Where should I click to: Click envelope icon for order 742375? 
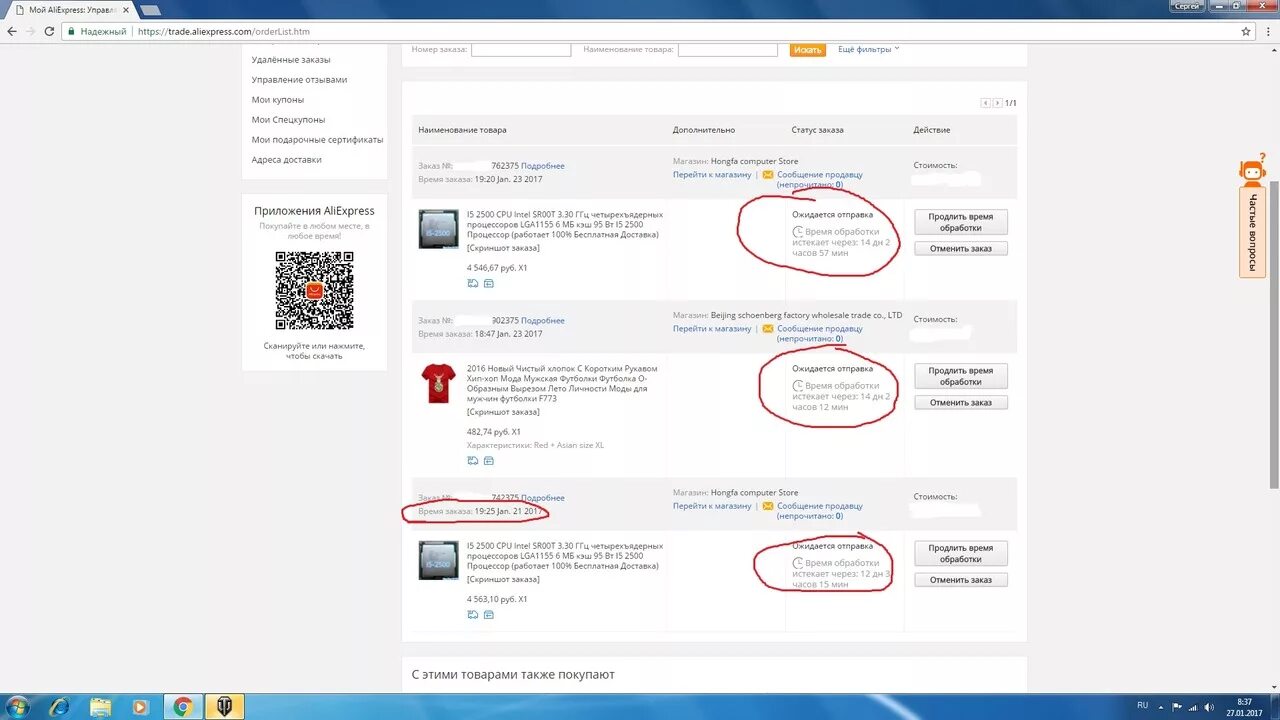(768, 506)
